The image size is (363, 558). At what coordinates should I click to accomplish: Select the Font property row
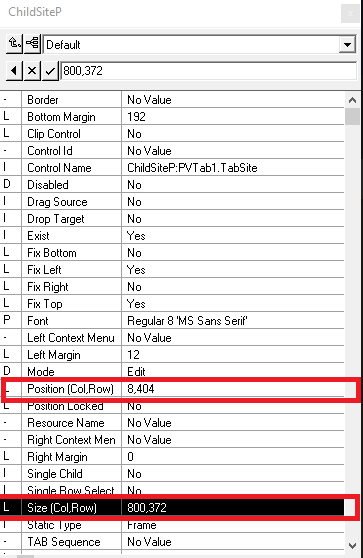(x=172, y=321)
